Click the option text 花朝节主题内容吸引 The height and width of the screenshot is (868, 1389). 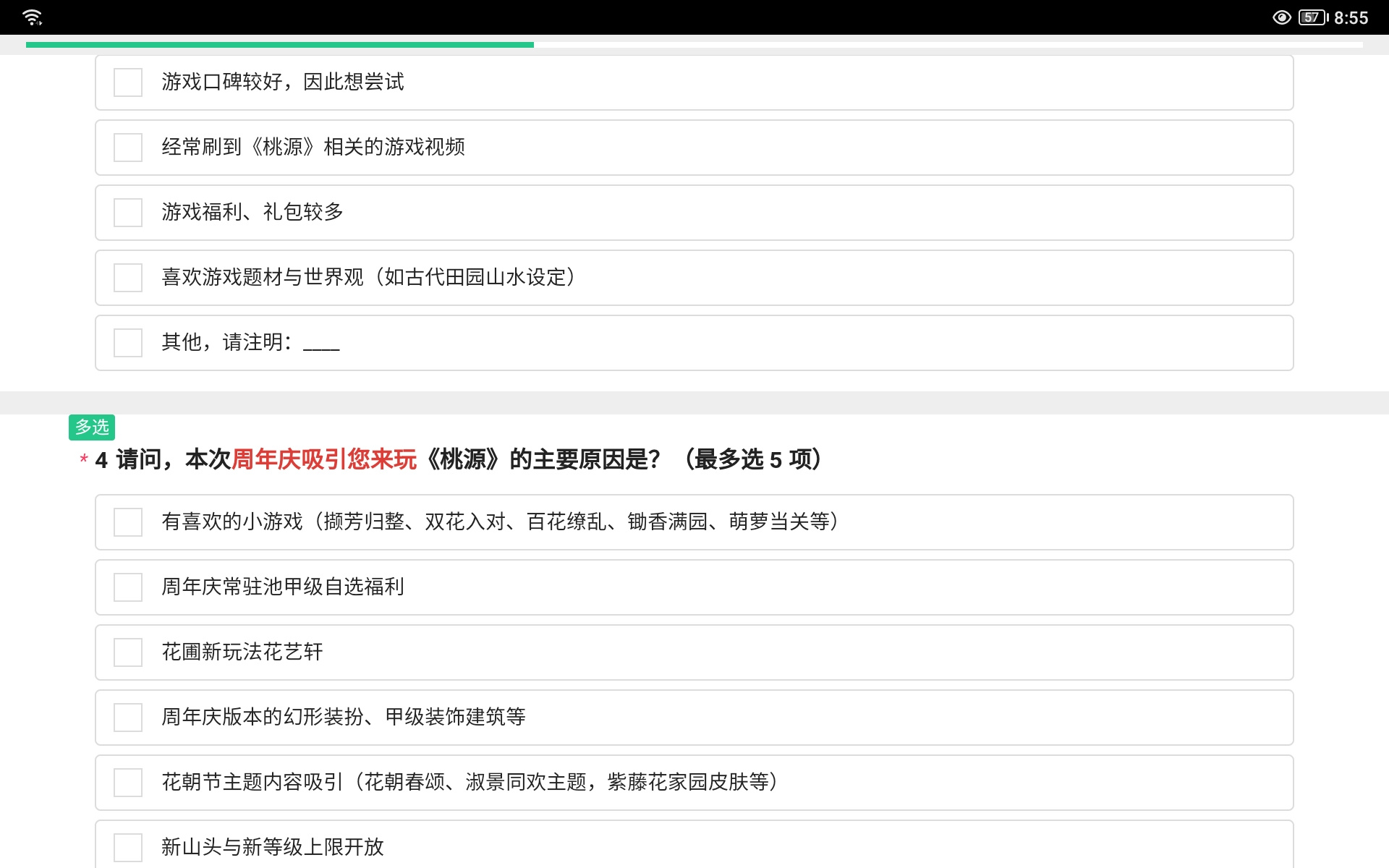471,782
